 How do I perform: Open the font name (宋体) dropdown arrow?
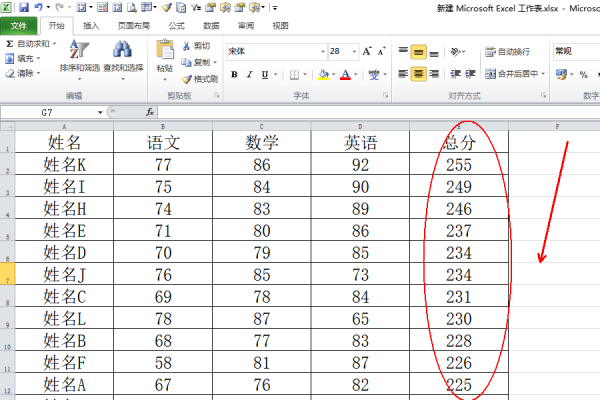point(323,52)
